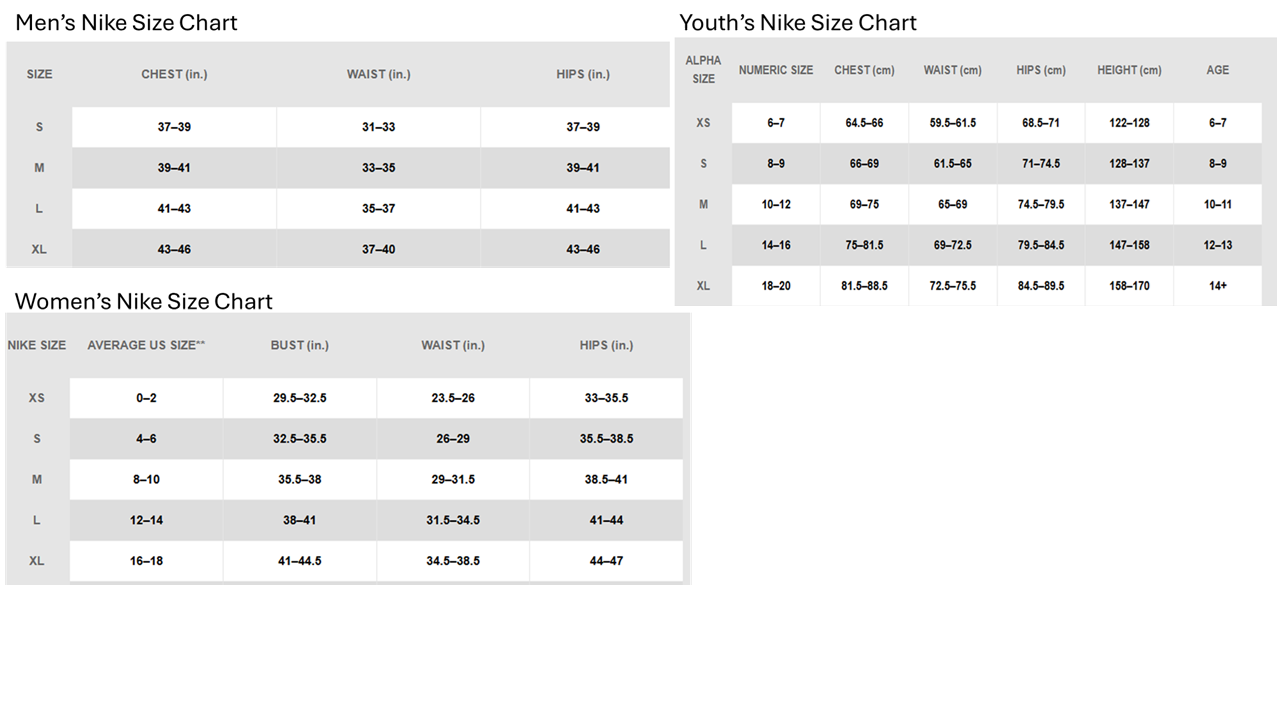
Task: Select the AGE header in Youth chart
Action: pos(1217,70)
